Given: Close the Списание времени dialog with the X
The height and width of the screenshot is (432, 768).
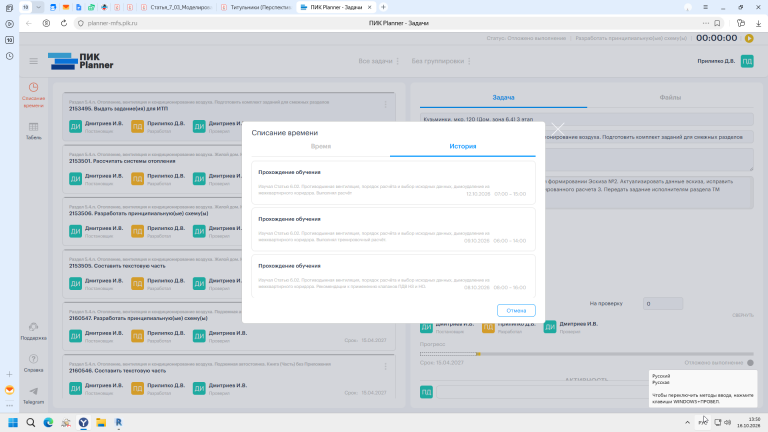Looking at the screenshot, I should [557, 129].
